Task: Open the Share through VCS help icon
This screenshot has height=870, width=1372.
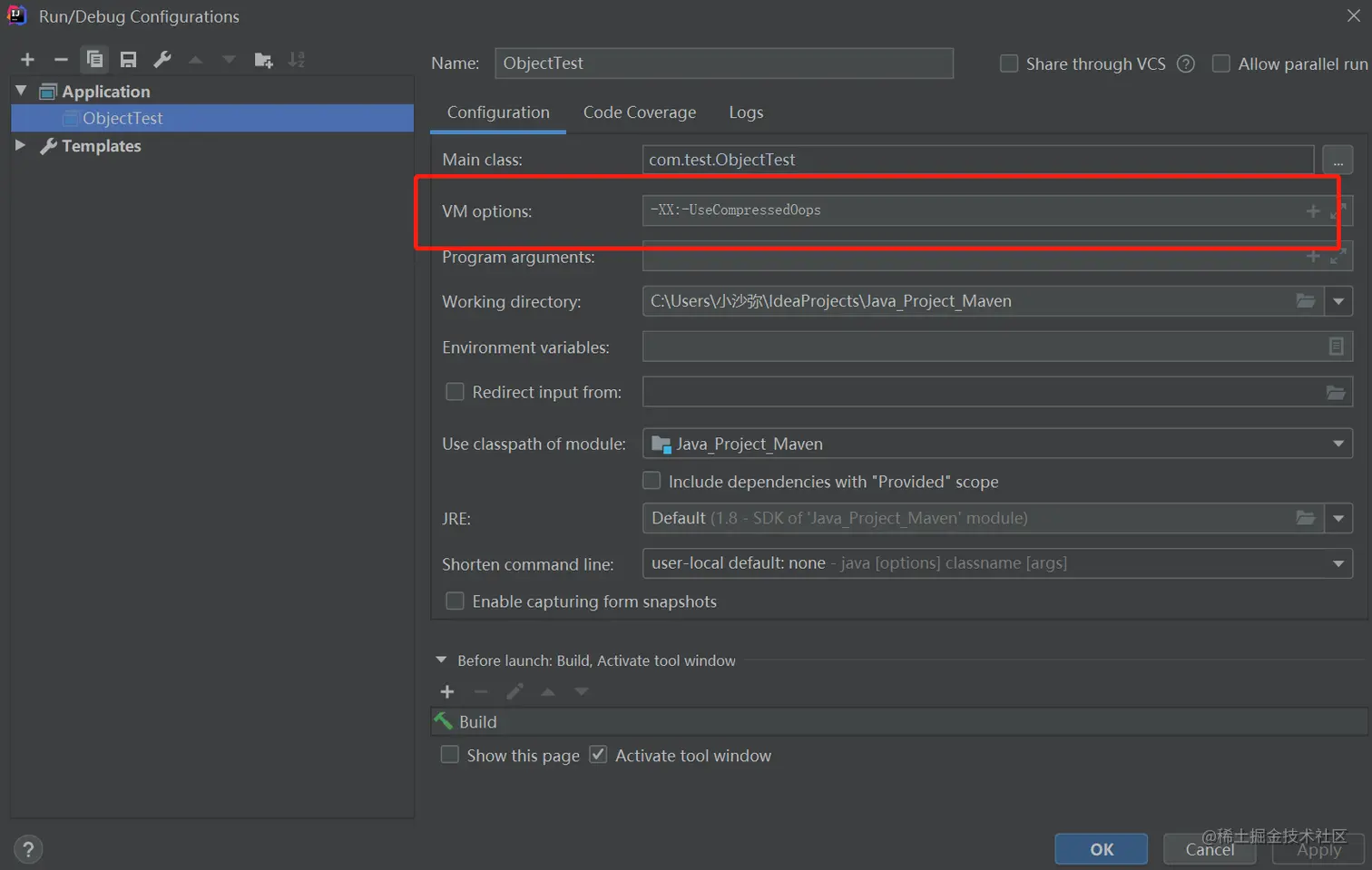Action: tap(1185, 64)
